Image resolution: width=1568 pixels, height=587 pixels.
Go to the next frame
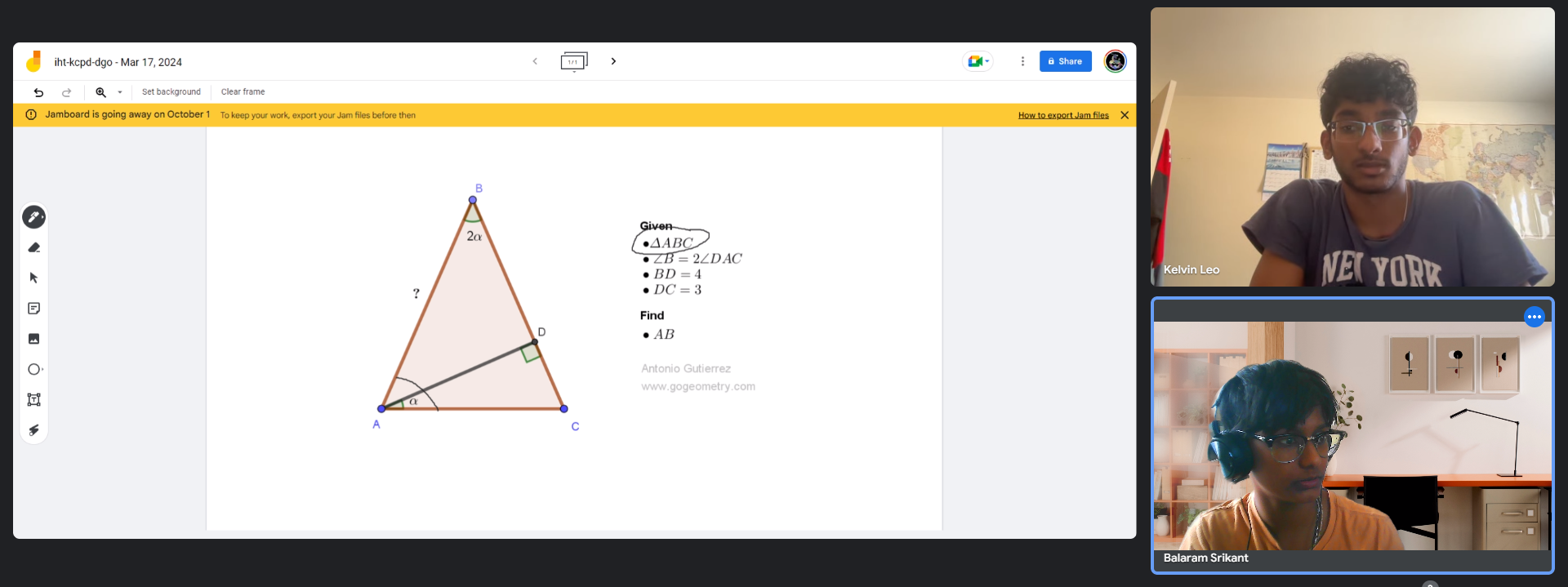click(x=613, y=61)
